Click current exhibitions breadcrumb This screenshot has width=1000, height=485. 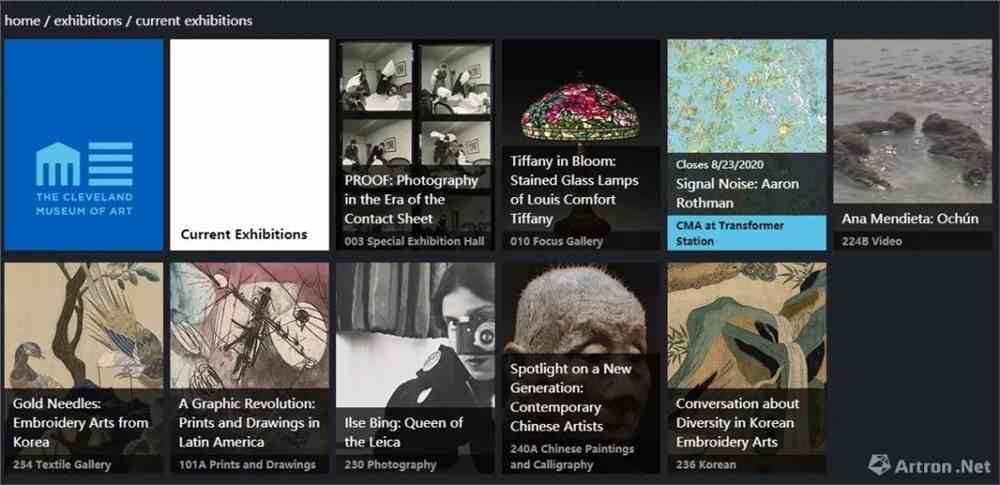coord(194,20)
